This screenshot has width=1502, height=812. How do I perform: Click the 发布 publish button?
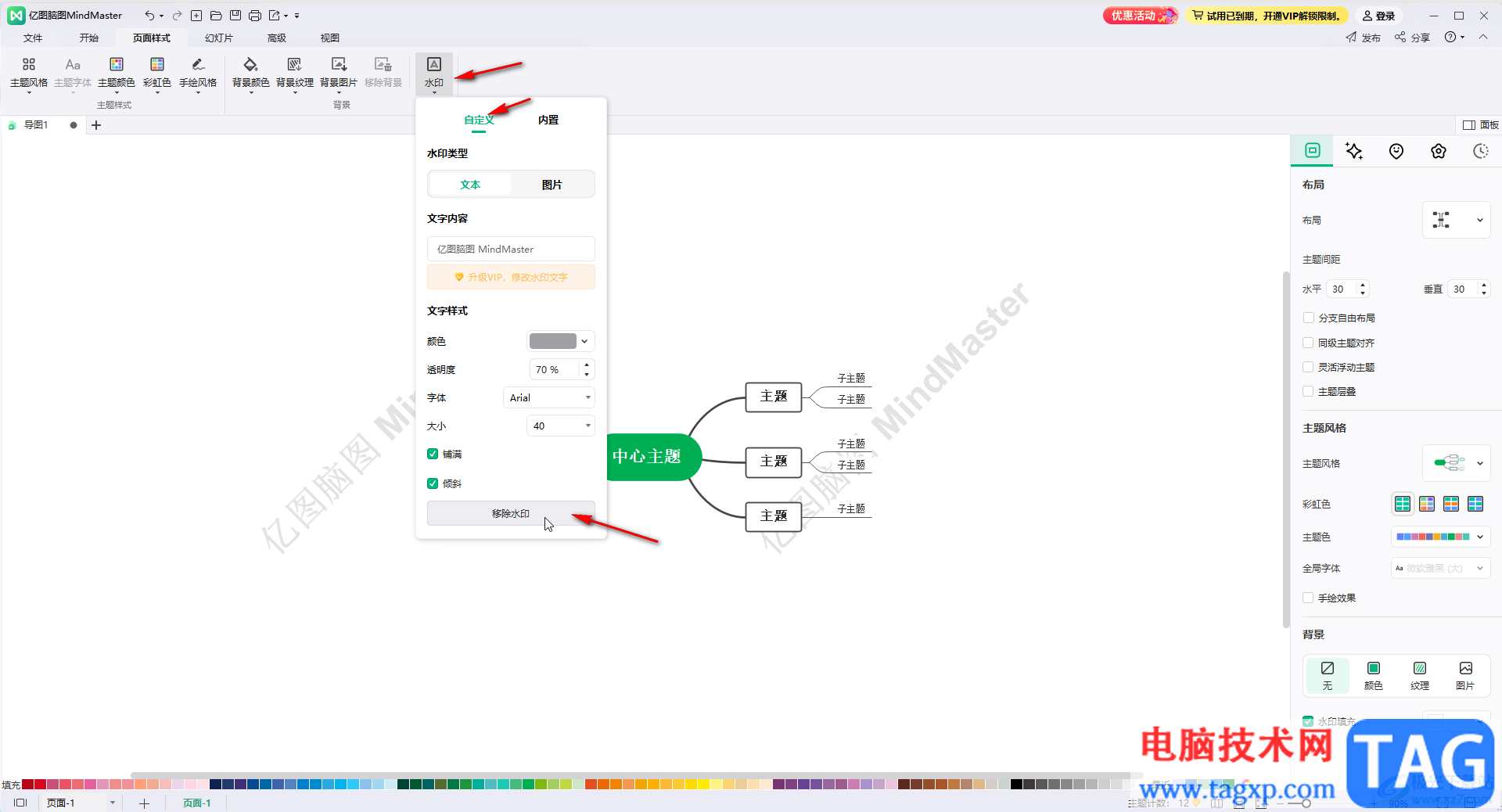point(1364,37)
